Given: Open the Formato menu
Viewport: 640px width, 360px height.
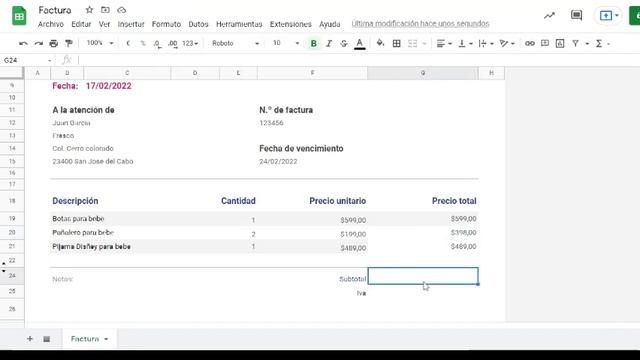Looking at the screenshot, I should point(166,24).
